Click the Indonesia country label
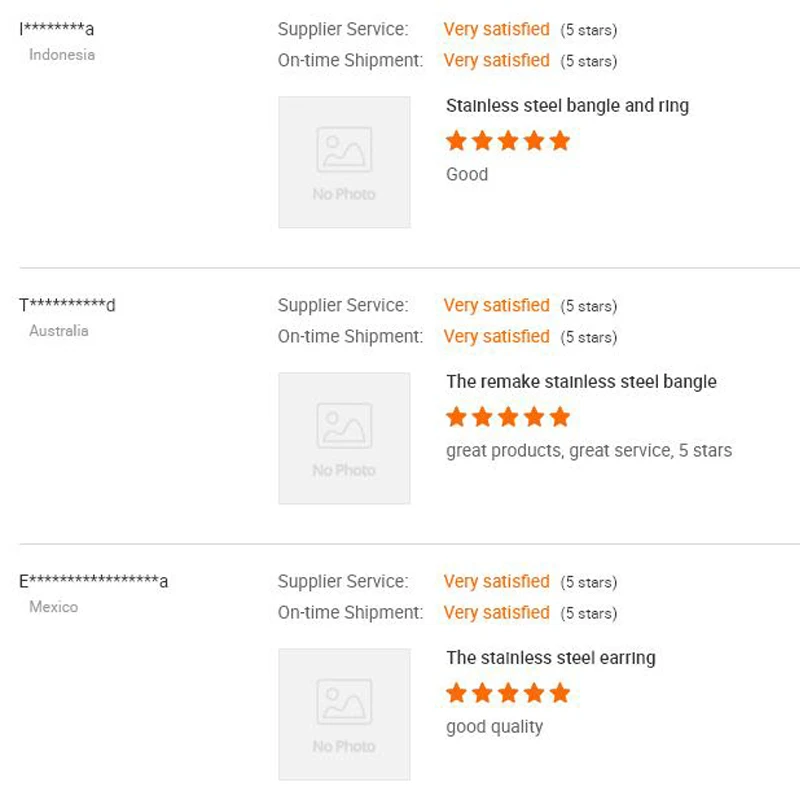The image size is (800, 800). coord(62,55)
